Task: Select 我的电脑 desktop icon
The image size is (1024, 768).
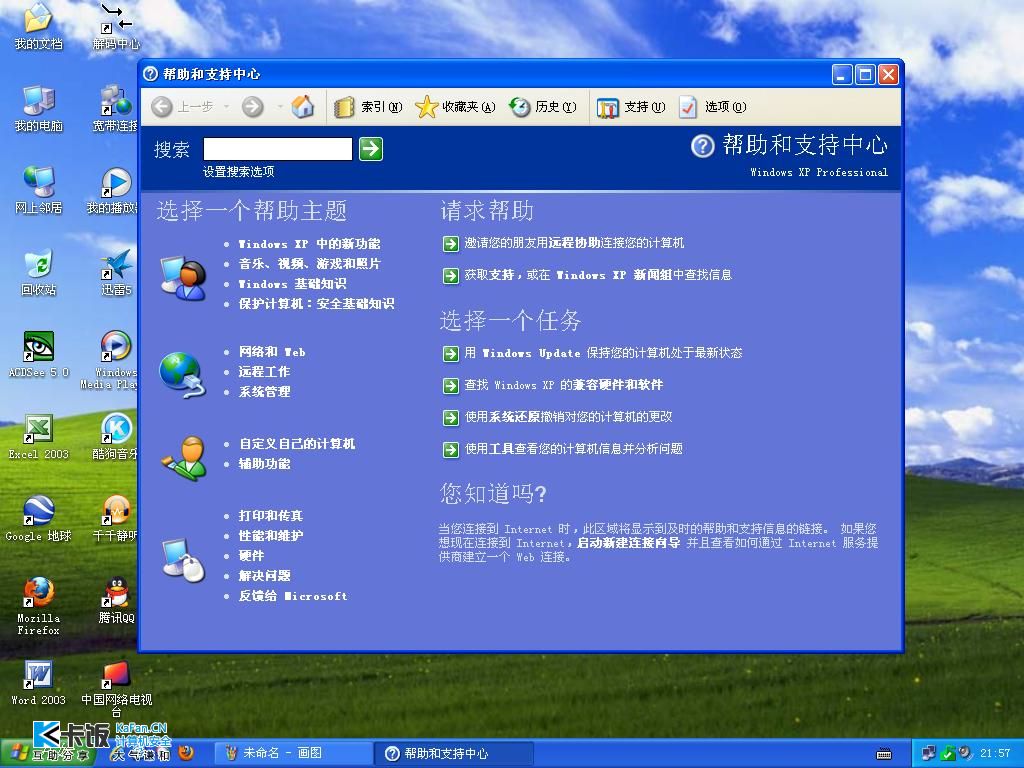Action: [39, 109]
